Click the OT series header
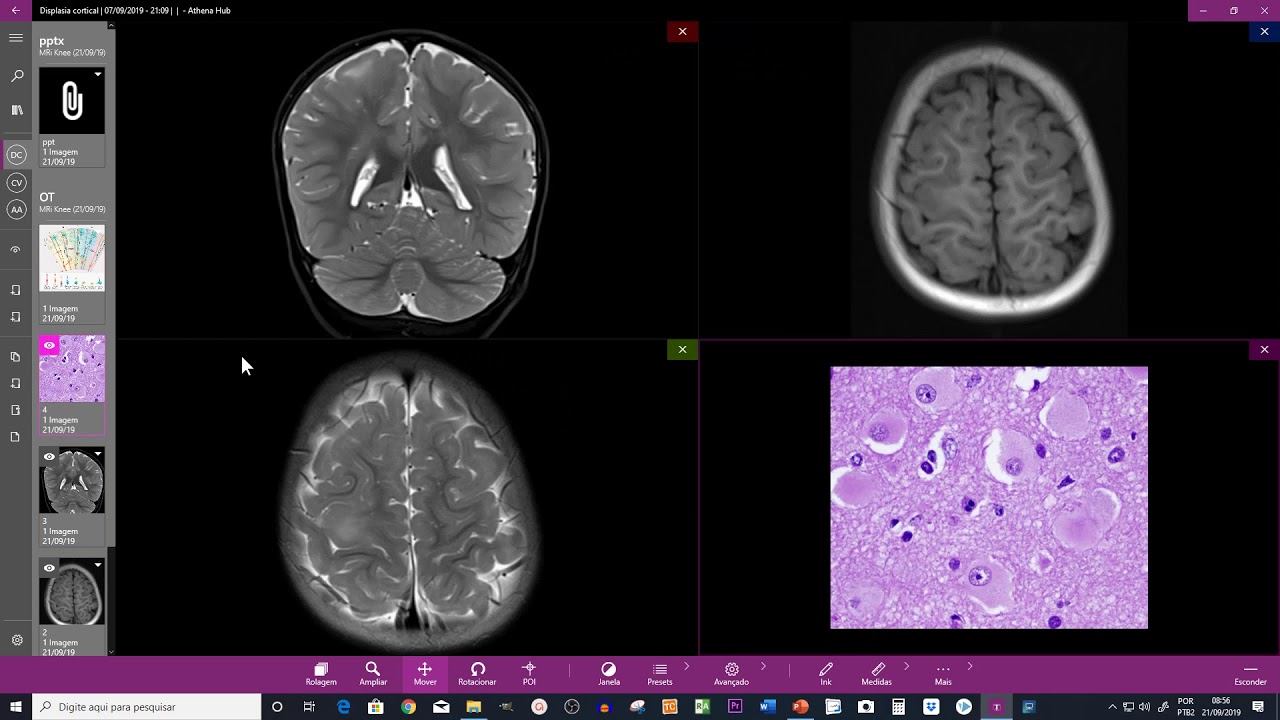 point(72,203)
